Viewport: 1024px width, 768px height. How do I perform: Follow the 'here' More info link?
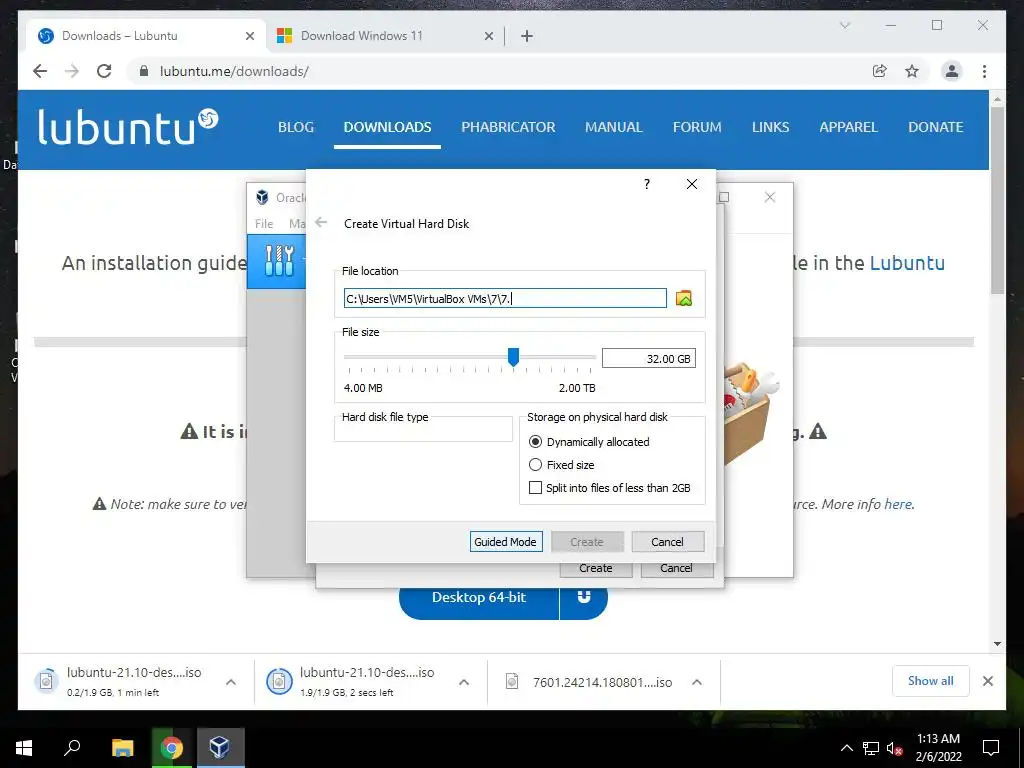[898, 504]
